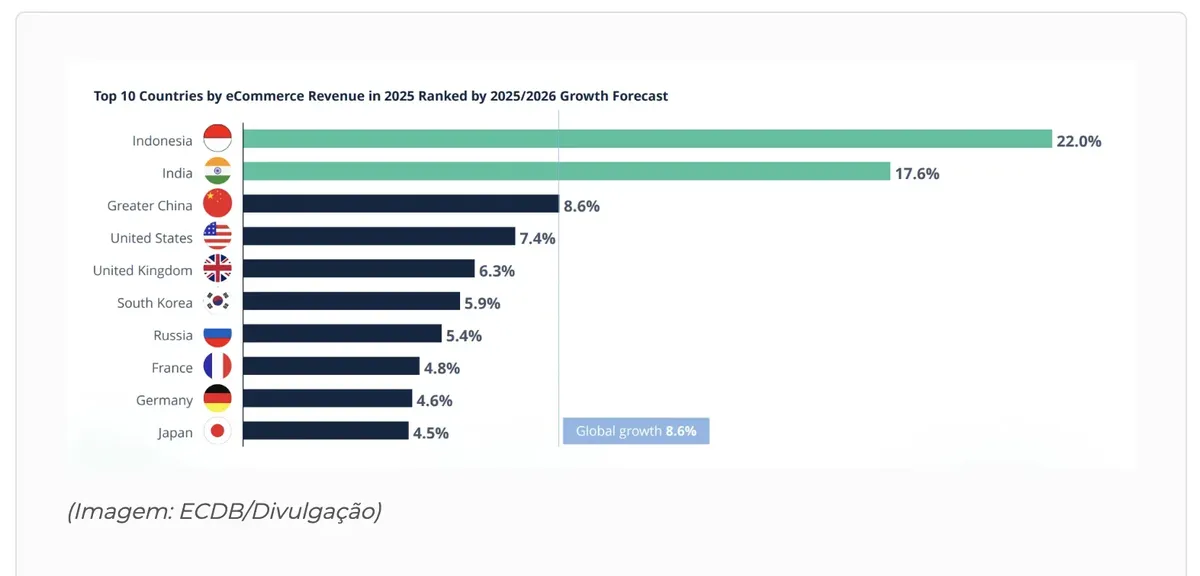Select the Japan flag icon
Viewport: 1200px width, 576px height.
click(x=217, y=431)
